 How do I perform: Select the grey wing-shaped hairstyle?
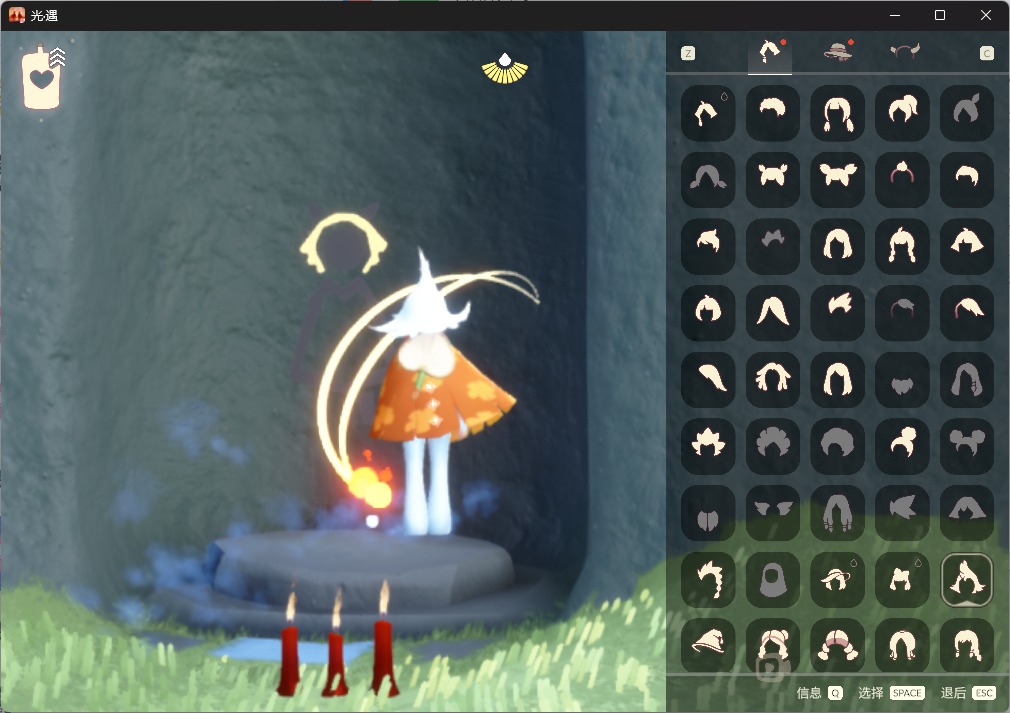point(772,513)
